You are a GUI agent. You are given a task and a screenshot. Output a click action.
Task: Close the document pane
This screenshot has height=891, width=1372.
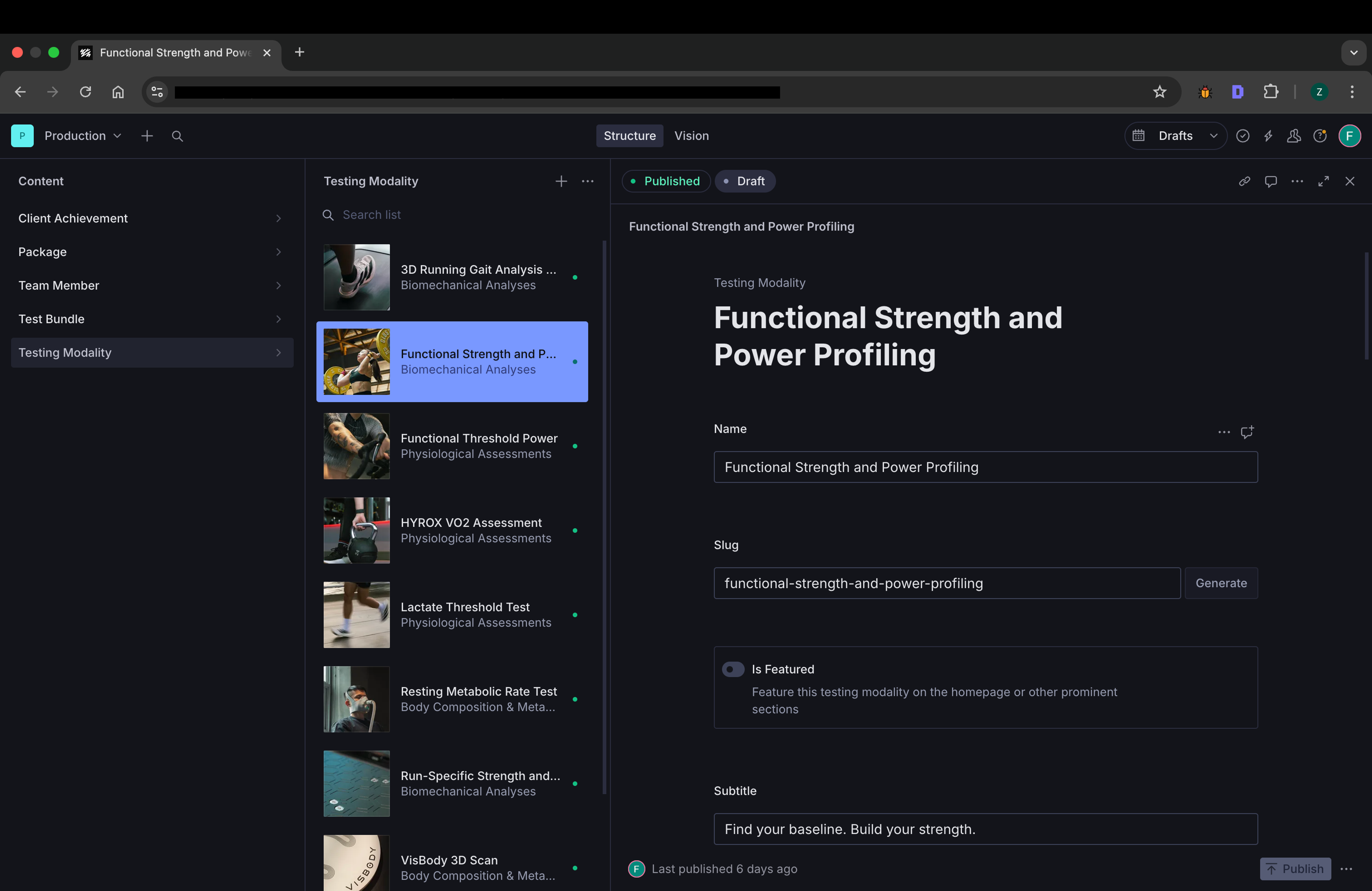click(1349, 181)
